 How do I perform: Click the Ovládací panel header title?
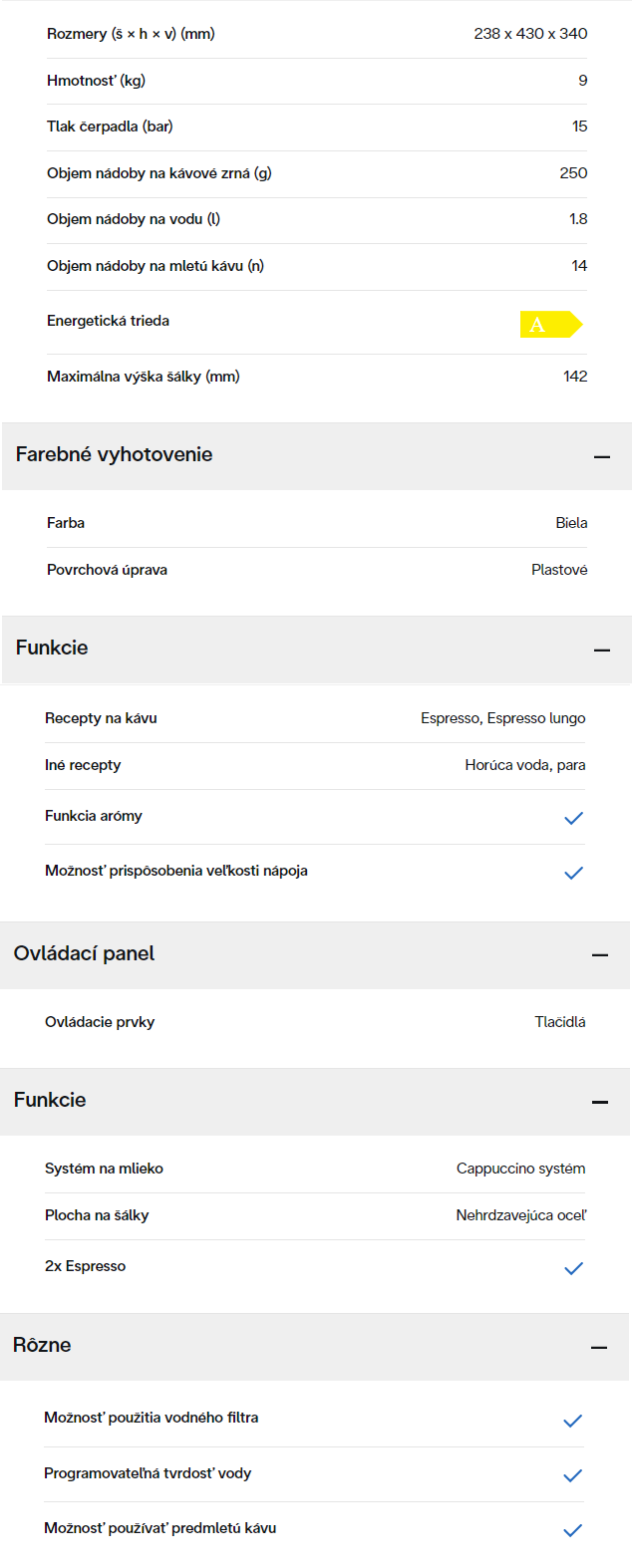point(85,954)
